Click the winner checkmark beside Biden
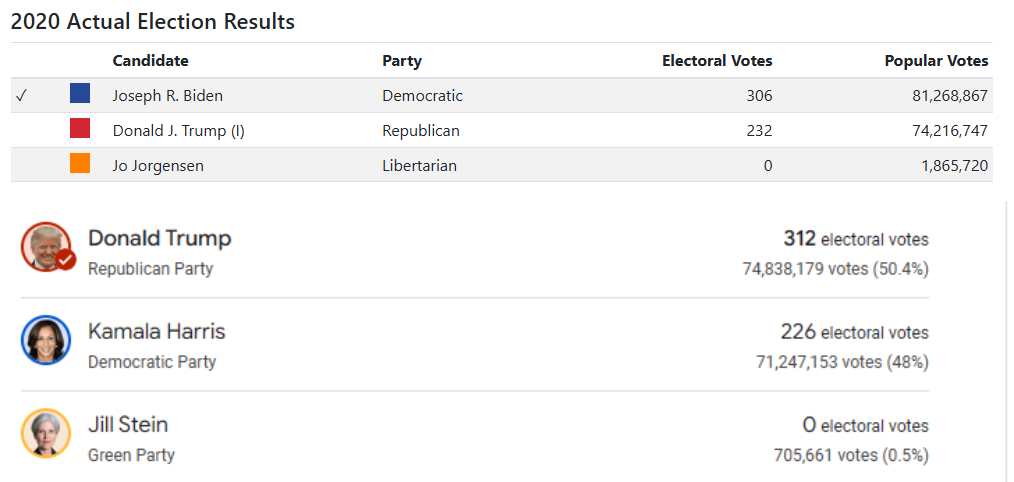 21,96
